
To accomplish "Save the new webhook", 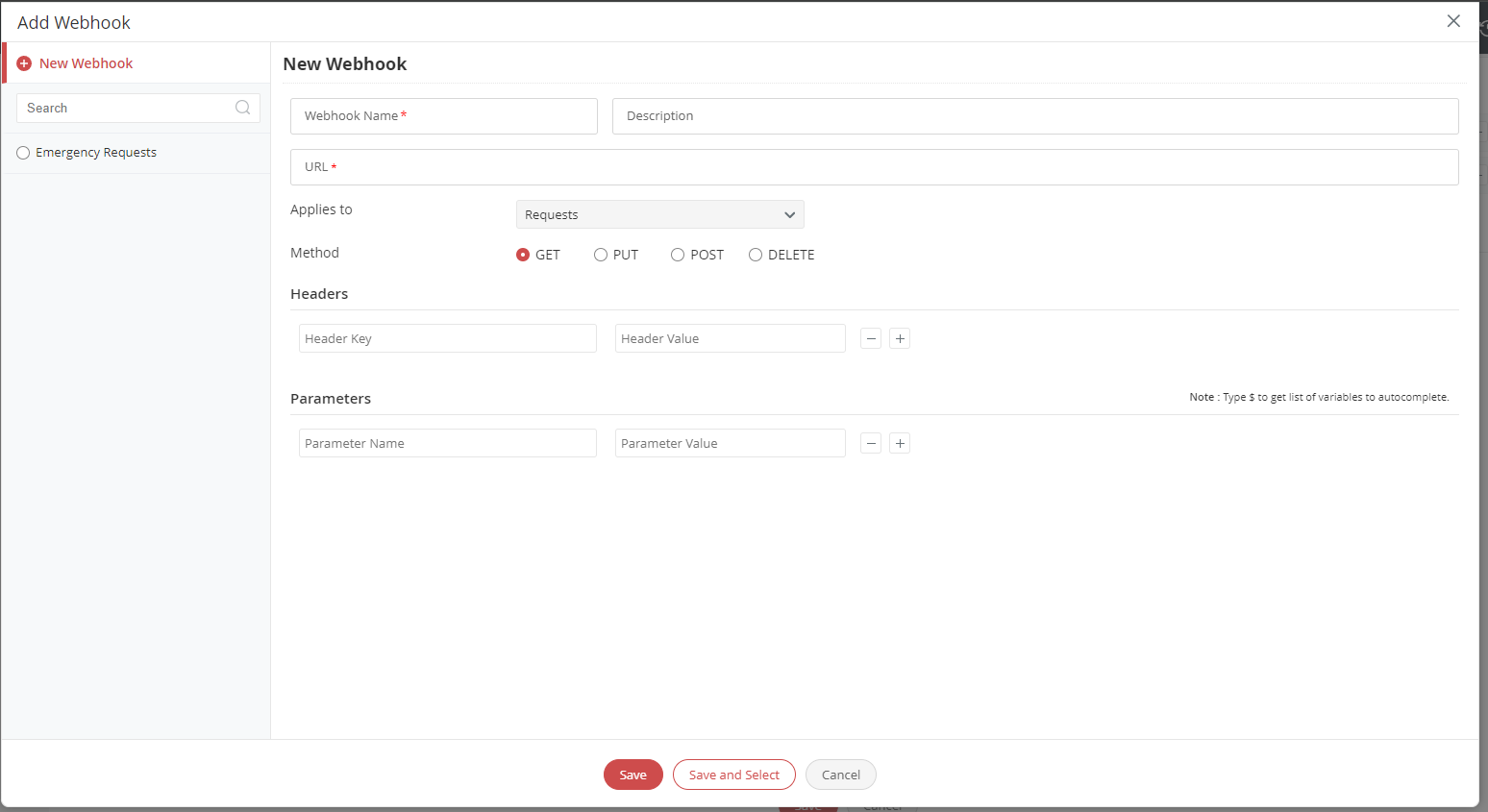I will tap(632, 775).
